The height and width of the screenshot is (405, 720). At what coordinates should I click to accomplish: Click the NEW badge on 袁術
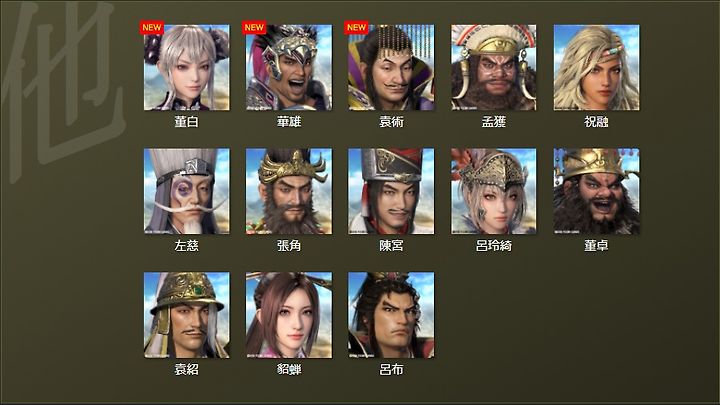click(356, 28)
